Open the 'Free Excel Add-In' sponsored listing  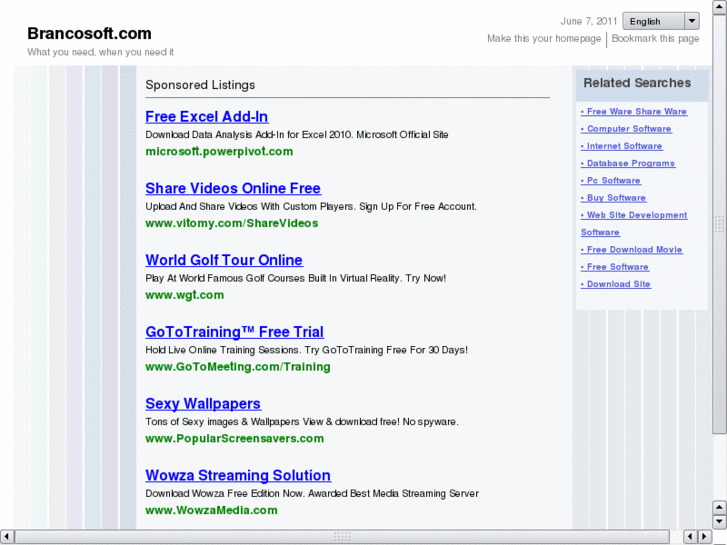pos(207,117)
